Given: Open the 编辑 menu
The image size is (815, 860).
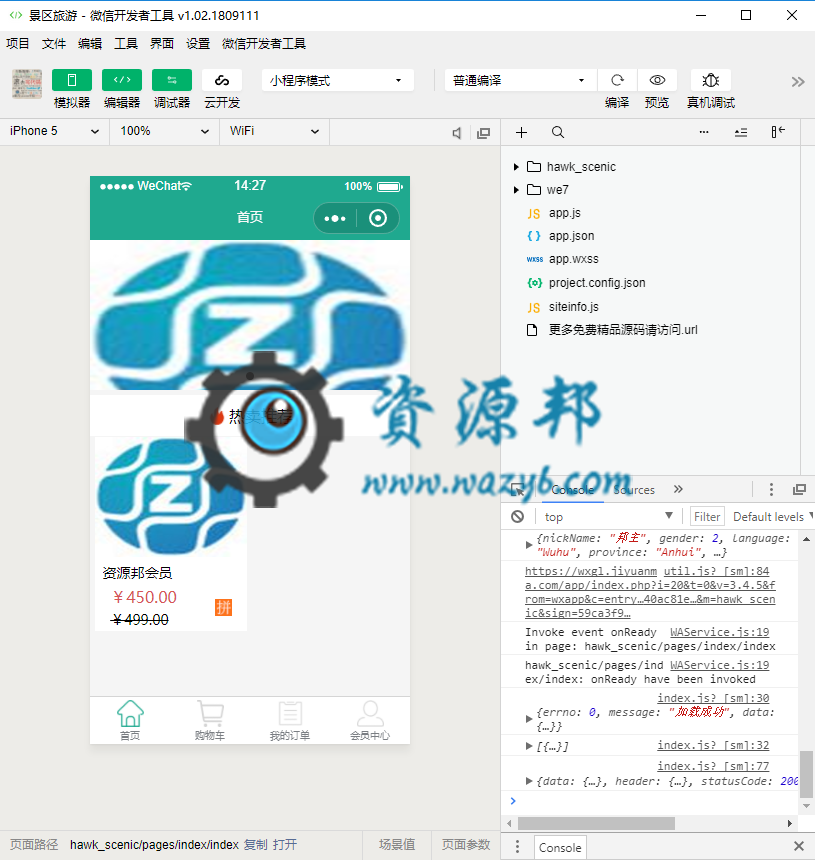Looking at the screenshot, I should 90,43.
